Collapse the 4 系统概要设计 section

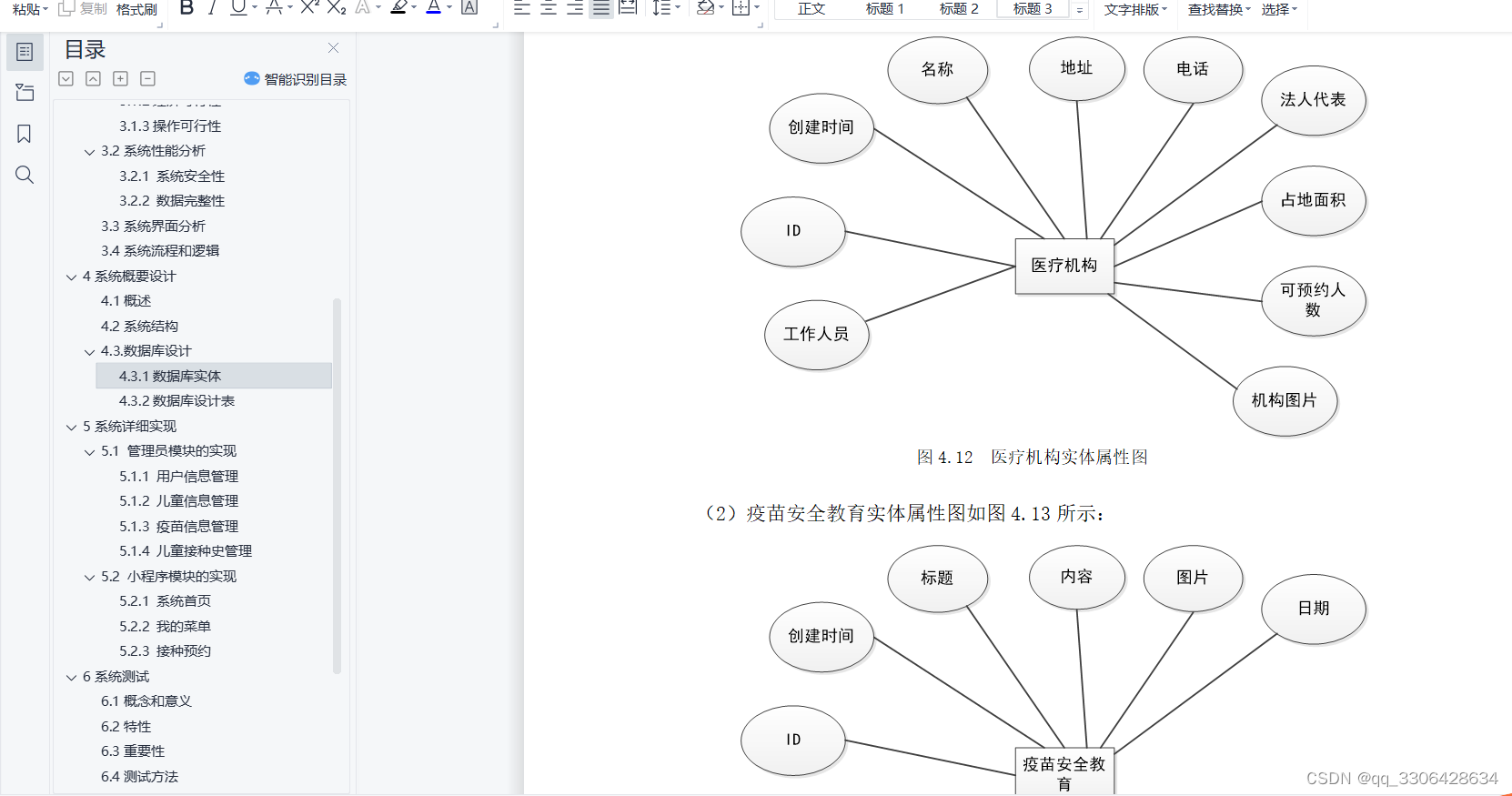coord(71,277)
